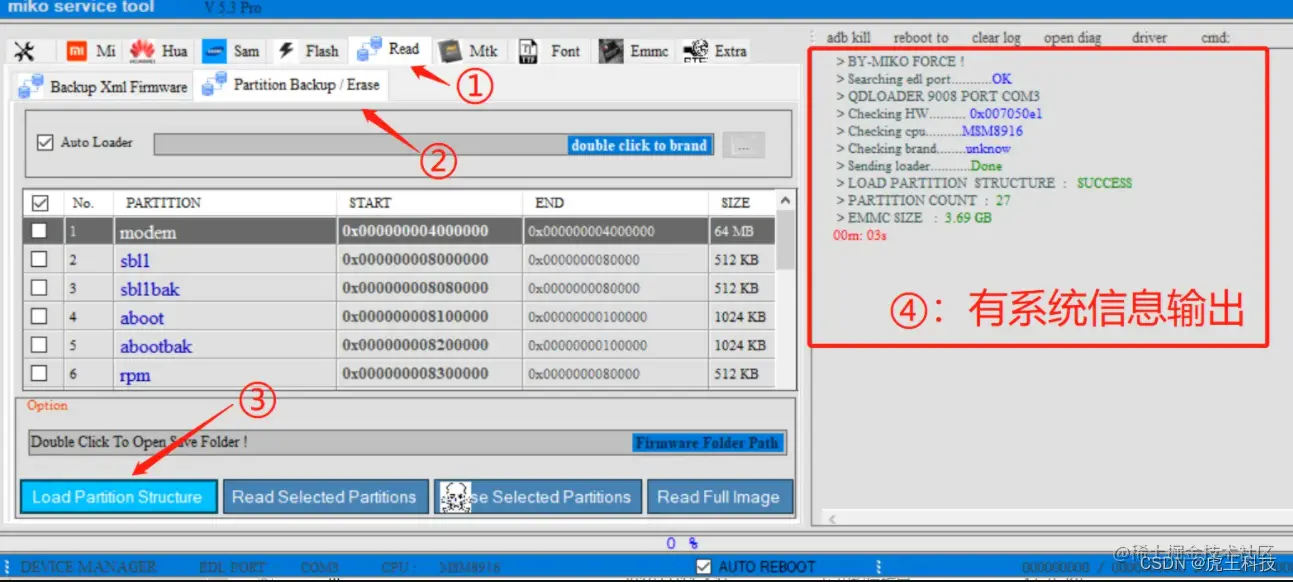Viewport: 1293px width, 582px height.
Task: Click the START column header
Action: pos(429,203)
